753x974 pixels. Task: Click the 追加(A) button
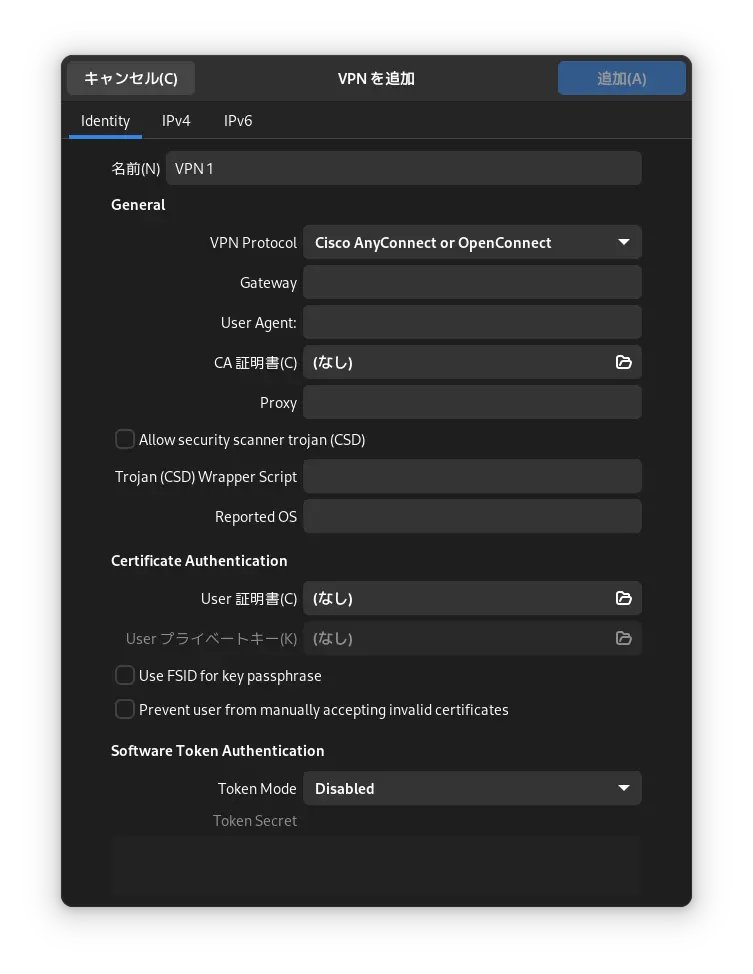point(622,78)
